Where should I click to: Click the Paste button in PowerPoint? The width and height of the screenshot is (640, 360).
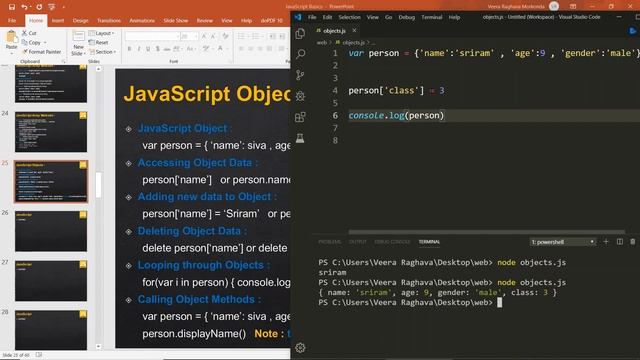(x=11, y=41)
